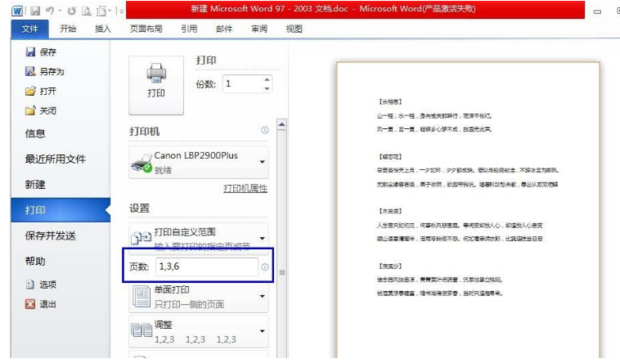Switch to the 视图 ribbon tab
The image size is (620, 363).
tap(294, 29)
